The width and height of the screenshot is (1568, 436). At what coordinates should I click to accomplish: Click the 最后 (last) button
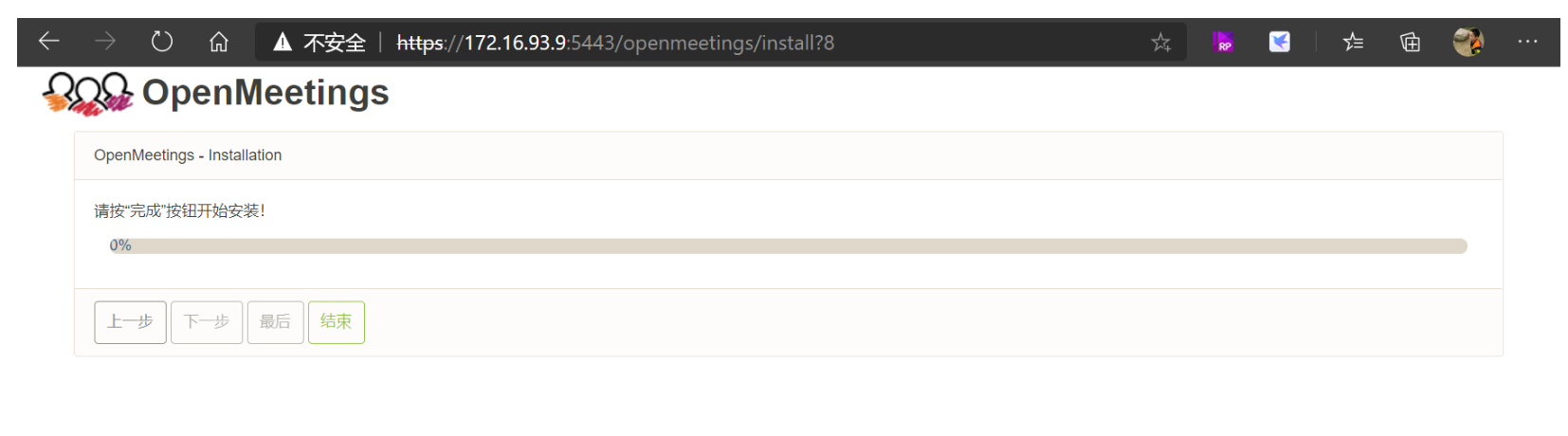[x=276, y=322]
